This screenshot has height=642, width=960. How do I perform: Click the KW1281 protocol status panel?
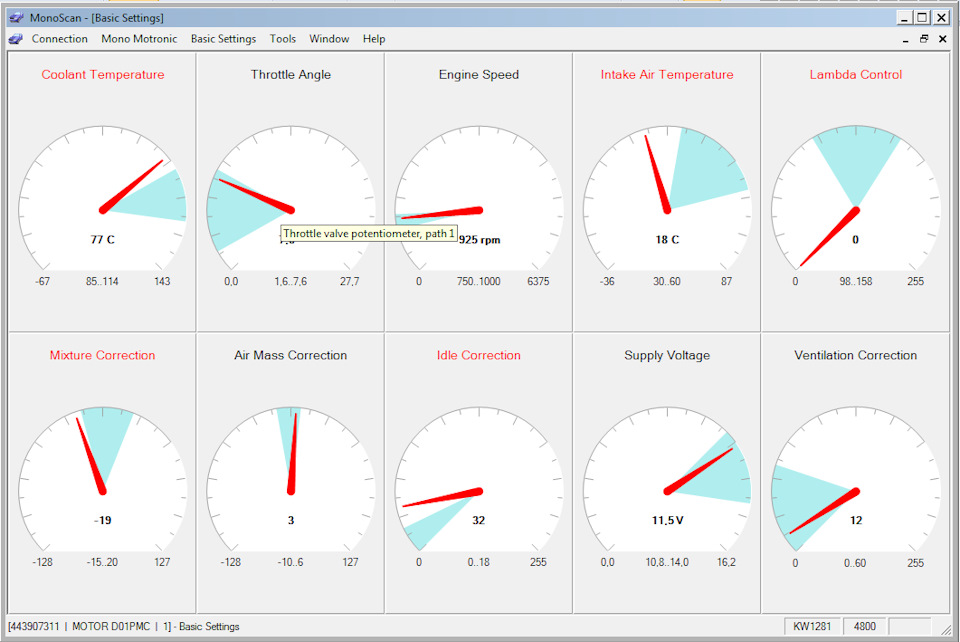[x=812, y=626]
